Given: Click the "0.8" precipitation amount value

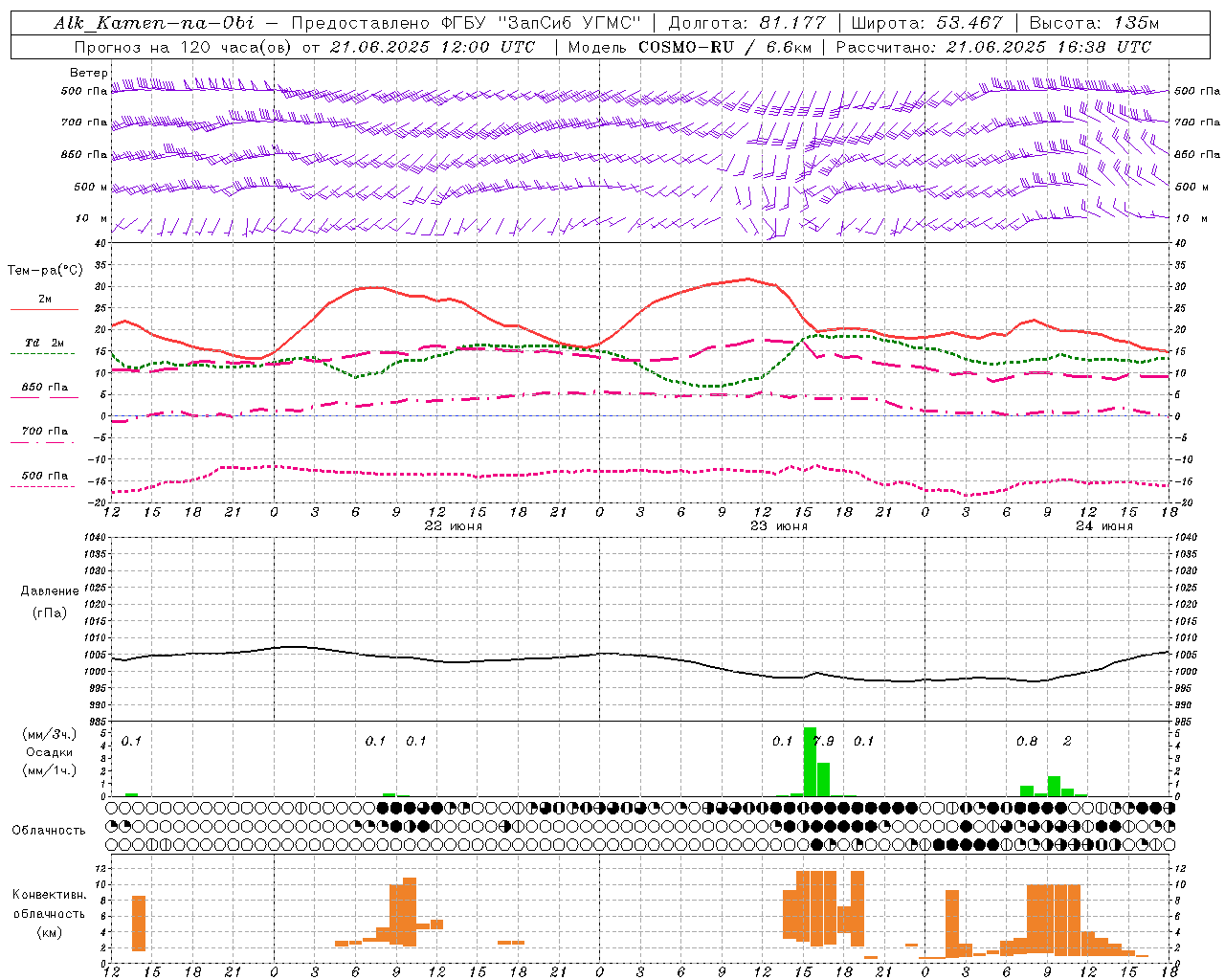Looking at the screenshot, I should (1027, 741).
